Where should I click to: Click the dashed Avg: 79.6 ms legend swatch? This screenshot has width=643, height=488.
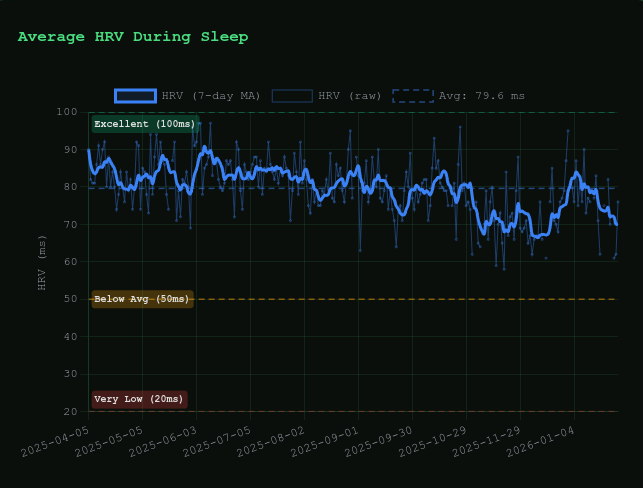[x=412, y=96]
